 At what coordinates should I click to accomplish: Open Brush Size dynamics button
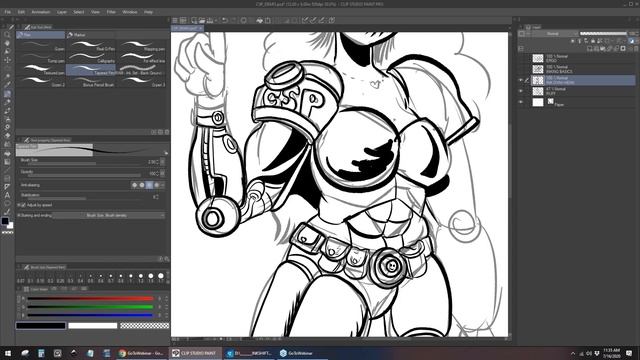point(162,162)
